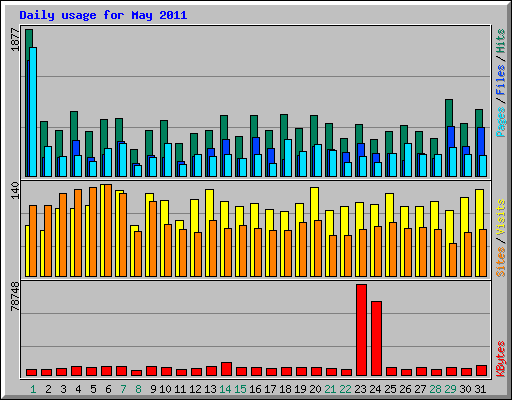This screenshot has width=512, height=400.
Task: Click the blue Files bar for day 29
Action: click(x=451, y=137)
